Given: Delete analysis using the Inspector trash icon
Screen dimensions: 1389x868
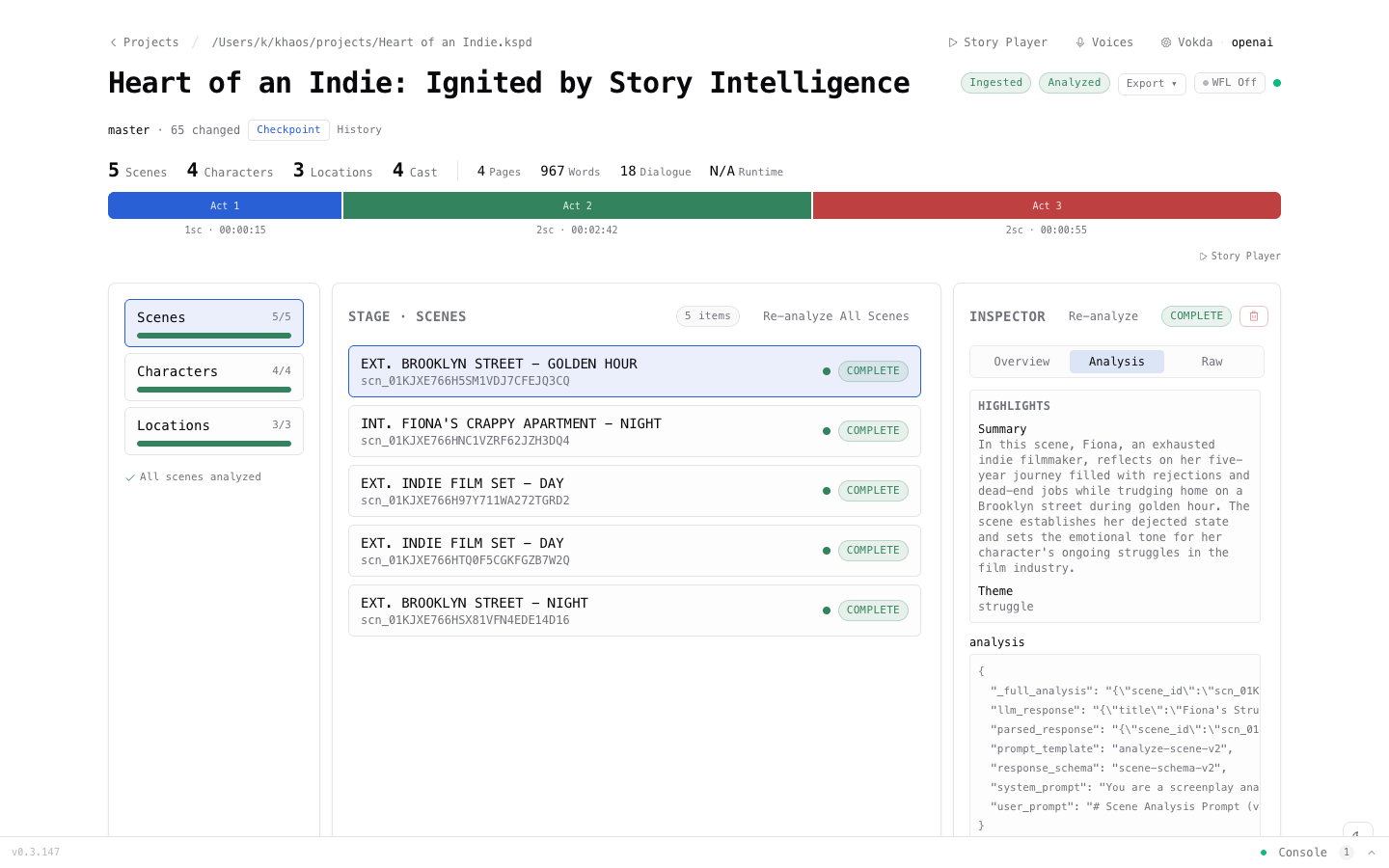Looking at the screenshot, I should click(1253, 316).
